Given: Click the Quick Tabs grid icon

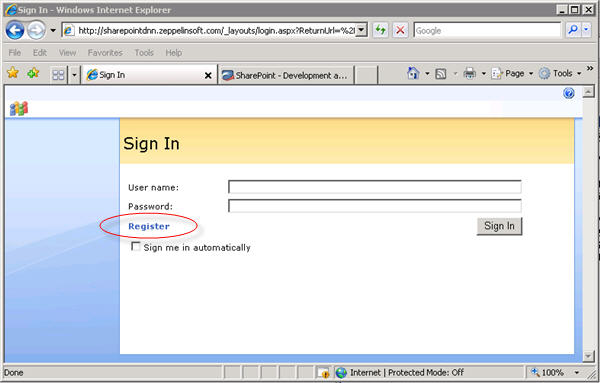Looking at the screenshot, I should [58, 75].
